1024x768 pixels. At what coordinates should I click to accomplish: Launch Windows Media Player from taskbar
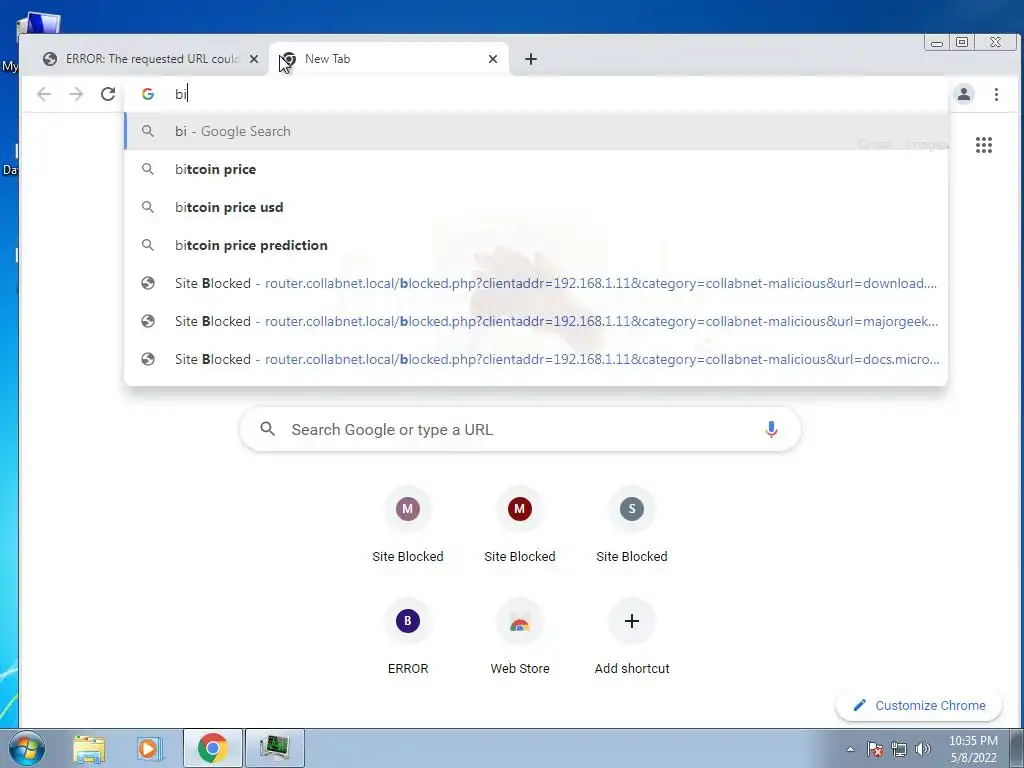(x=150, y=748)
